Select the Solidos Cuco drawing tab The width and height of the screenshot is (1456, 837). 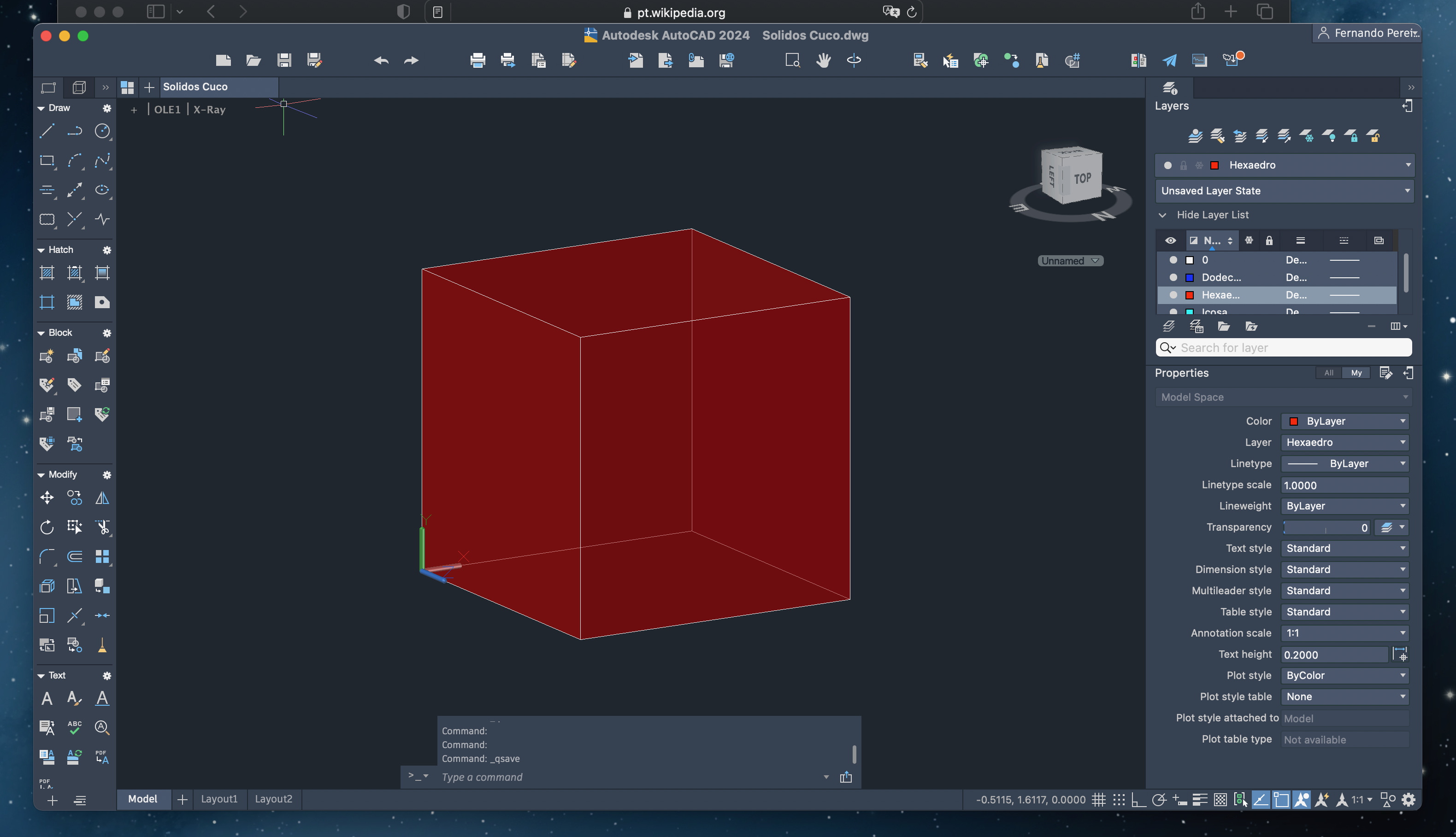218,87
